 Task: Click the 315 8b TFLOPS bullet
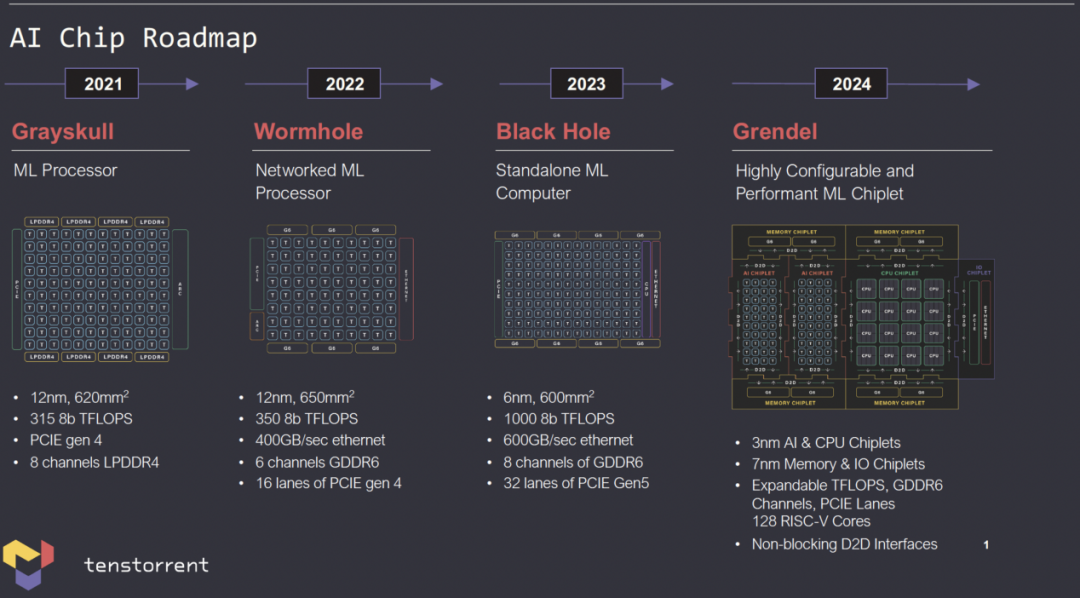pyautogui.click(x=81, y=418)
